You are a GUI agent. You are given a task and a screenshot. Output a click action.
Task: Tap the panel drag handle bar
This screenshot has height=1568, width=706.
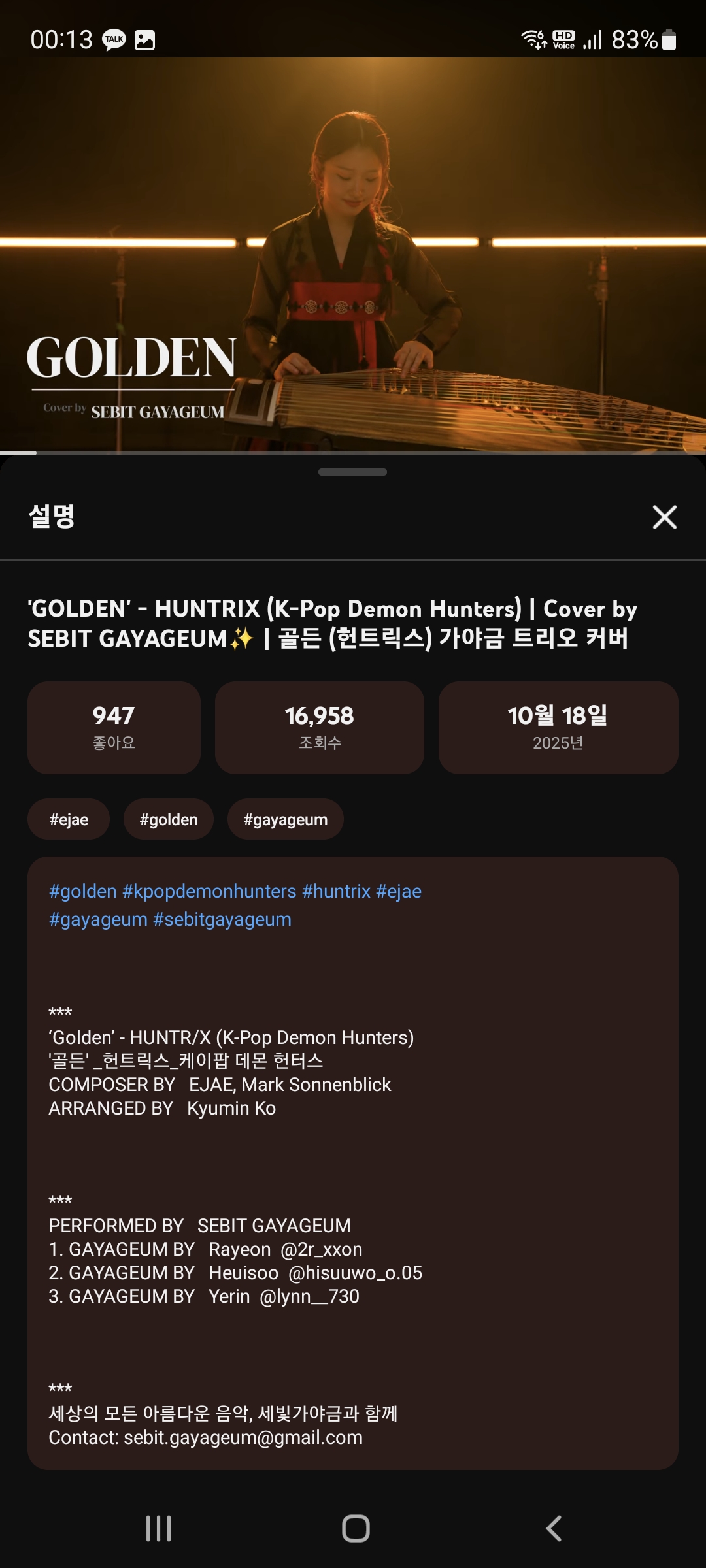pos(352,472)
